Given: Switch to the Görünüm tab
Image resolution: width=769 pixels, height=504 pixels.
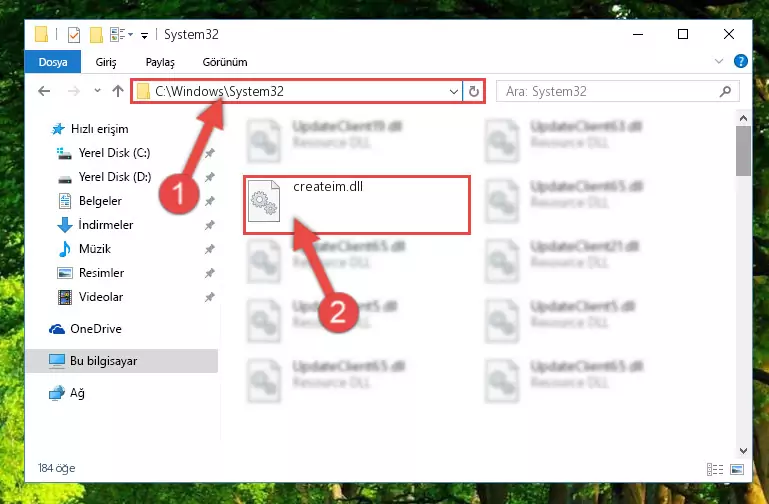Looking at the screenshot, I should (x=225, y=62).
